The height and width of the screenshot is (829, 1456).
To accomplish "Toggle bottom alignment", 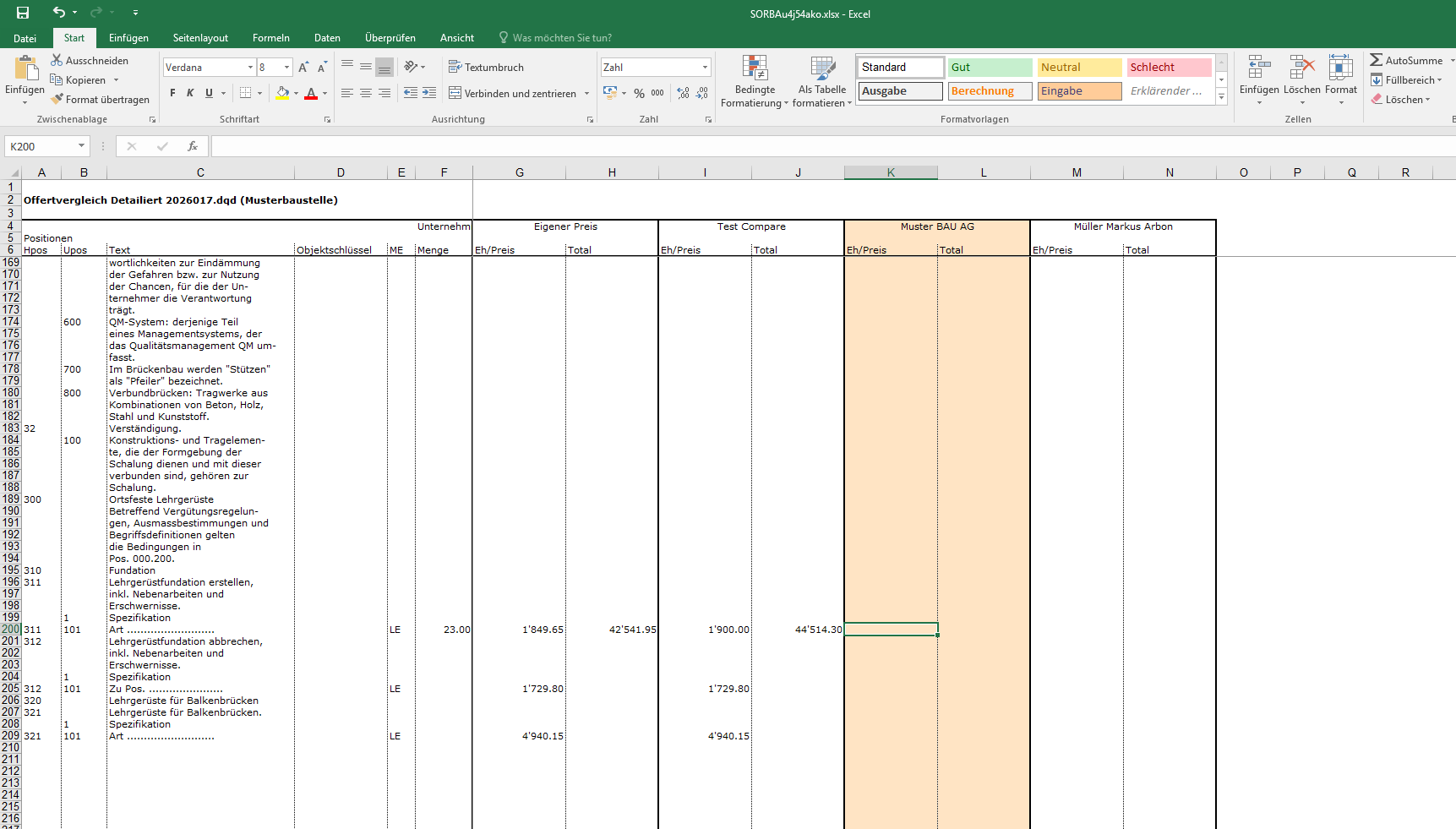I will point(384,67).
